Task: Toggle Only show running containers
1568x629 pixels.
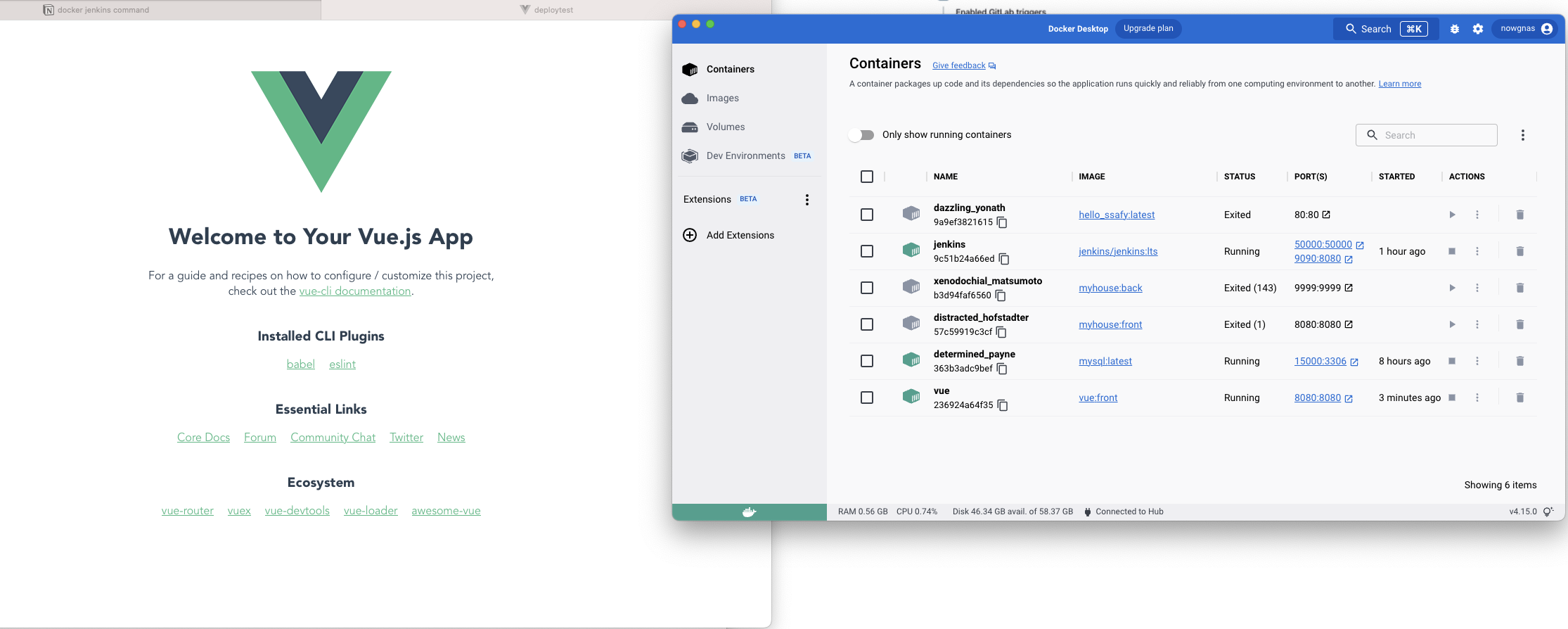Action: tap(861, 135)
